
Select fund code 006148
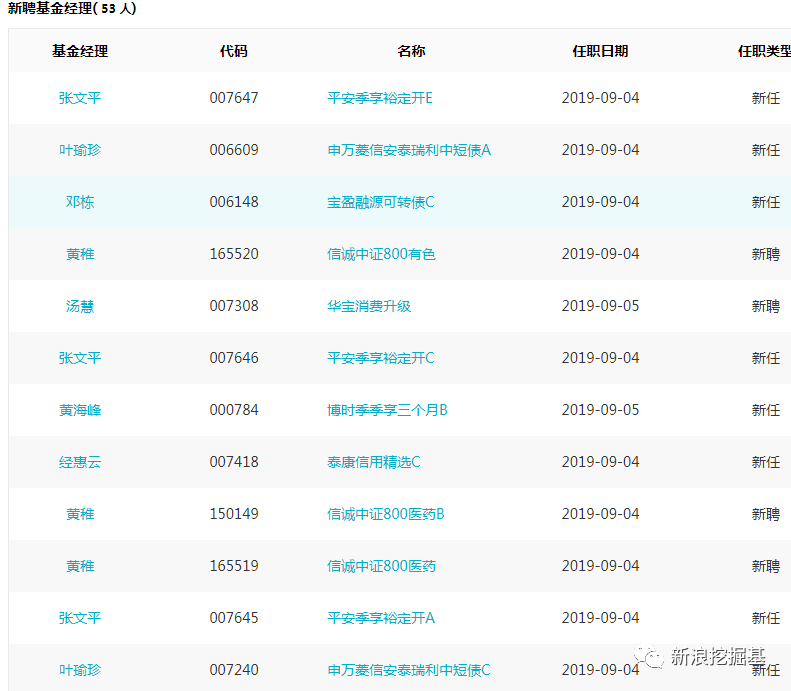click(x=234, y=202)
